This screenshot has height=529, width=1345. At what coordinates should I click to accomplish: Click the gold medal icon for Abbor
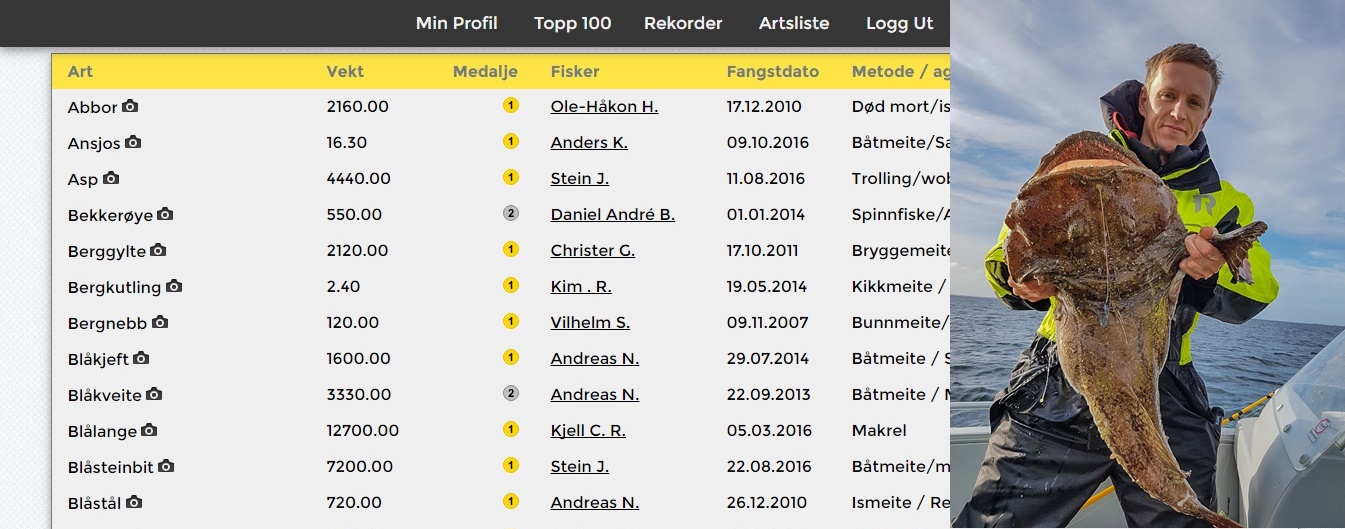[x=511, y=105]
